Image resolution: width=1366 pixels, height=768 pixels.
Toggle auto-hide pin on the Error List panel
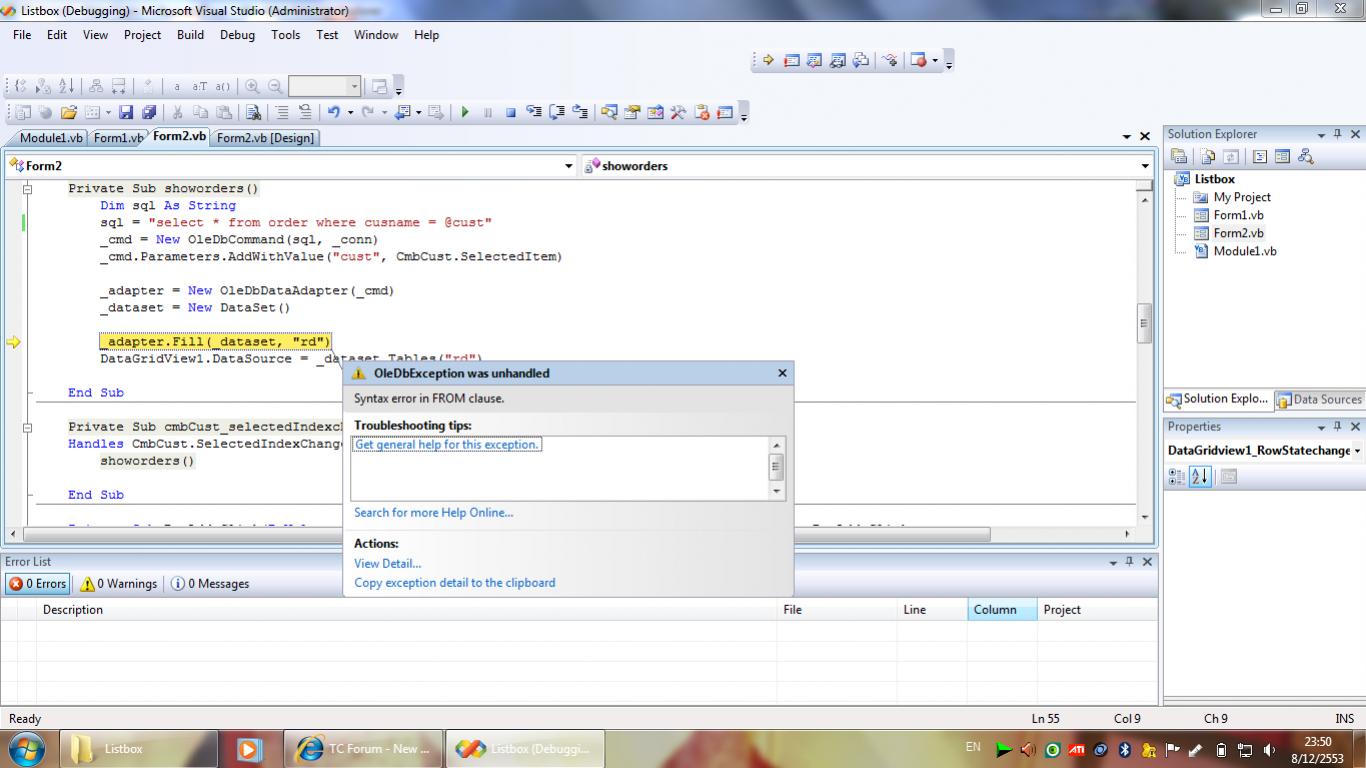click(x=1130, y=562)
